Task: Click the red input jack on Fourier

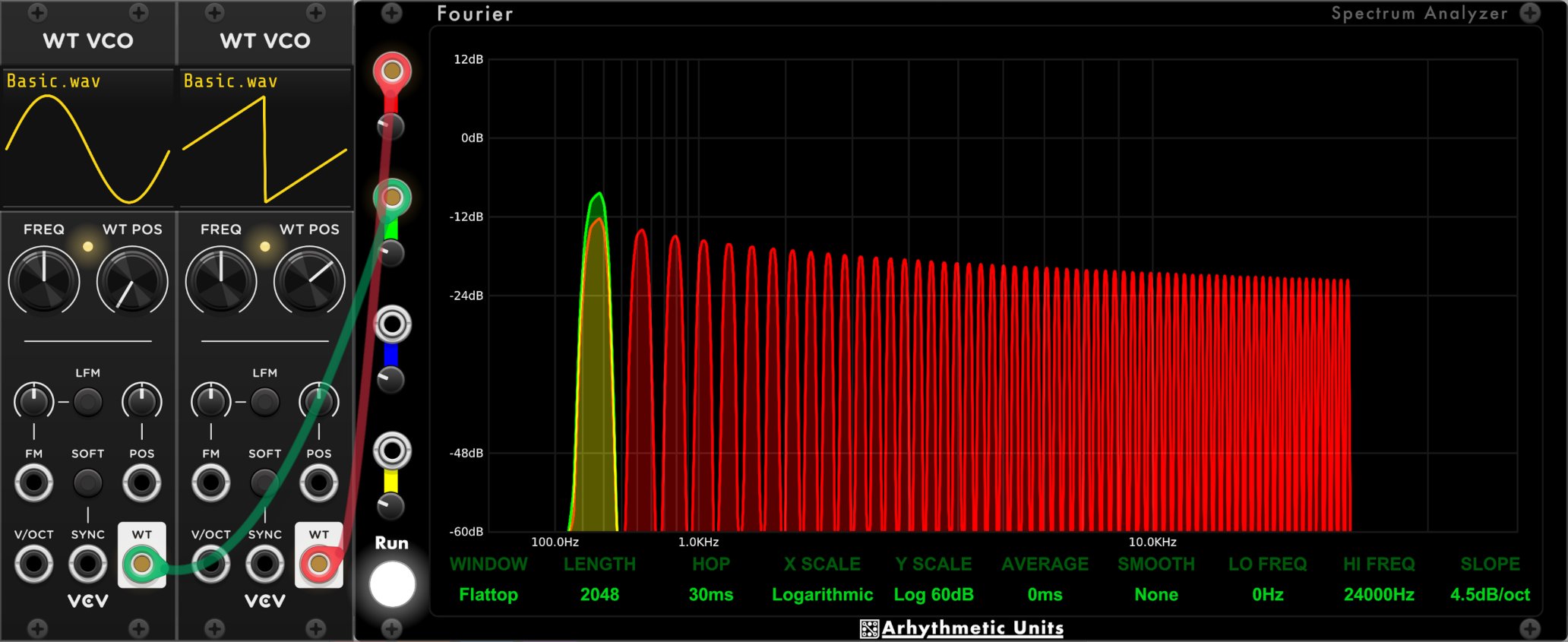Action: [392, 71]
